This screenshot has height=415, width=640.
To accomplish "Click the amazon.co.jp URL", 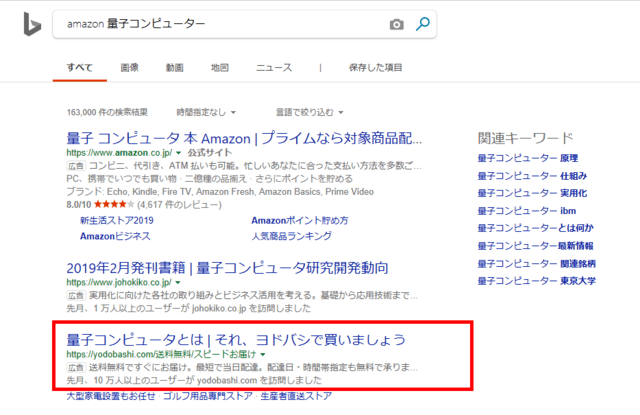I will coord(119,153).
